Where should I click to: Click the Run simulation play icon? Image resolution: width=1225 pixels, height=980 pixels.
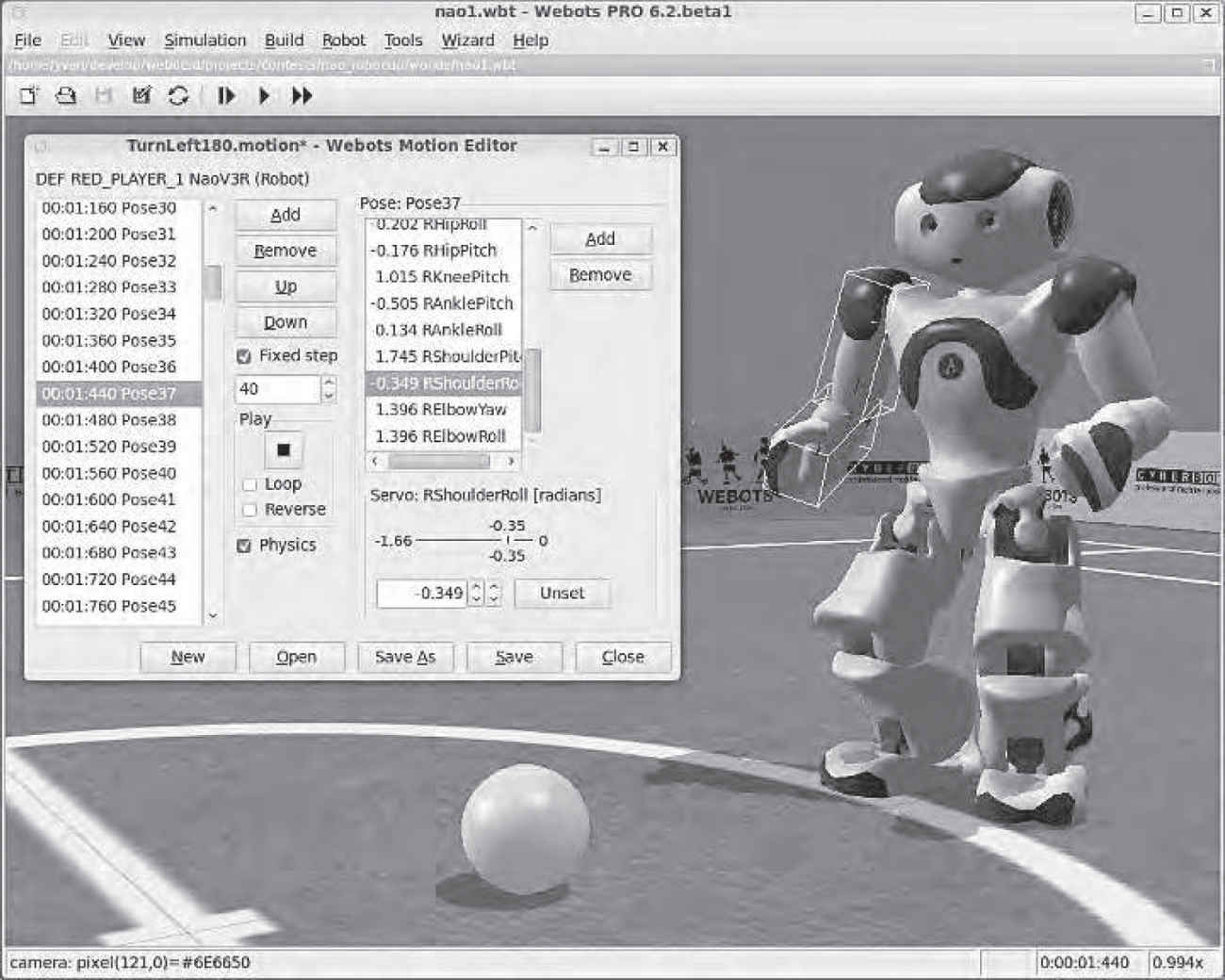[265, 95]
